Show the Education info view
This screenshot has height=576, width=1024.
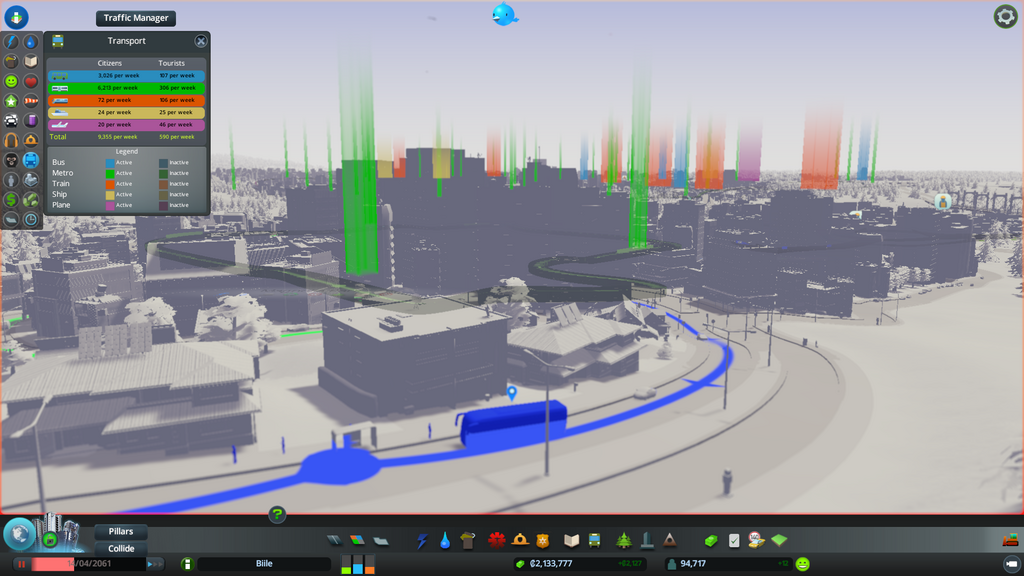pos(31,61)
